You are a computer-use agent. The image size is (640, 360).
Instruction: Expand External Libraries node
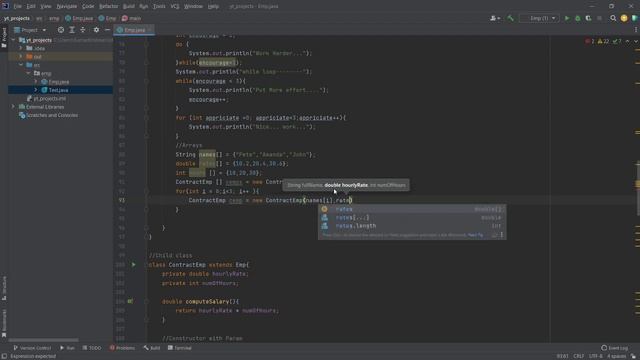[x=13, y=107]
